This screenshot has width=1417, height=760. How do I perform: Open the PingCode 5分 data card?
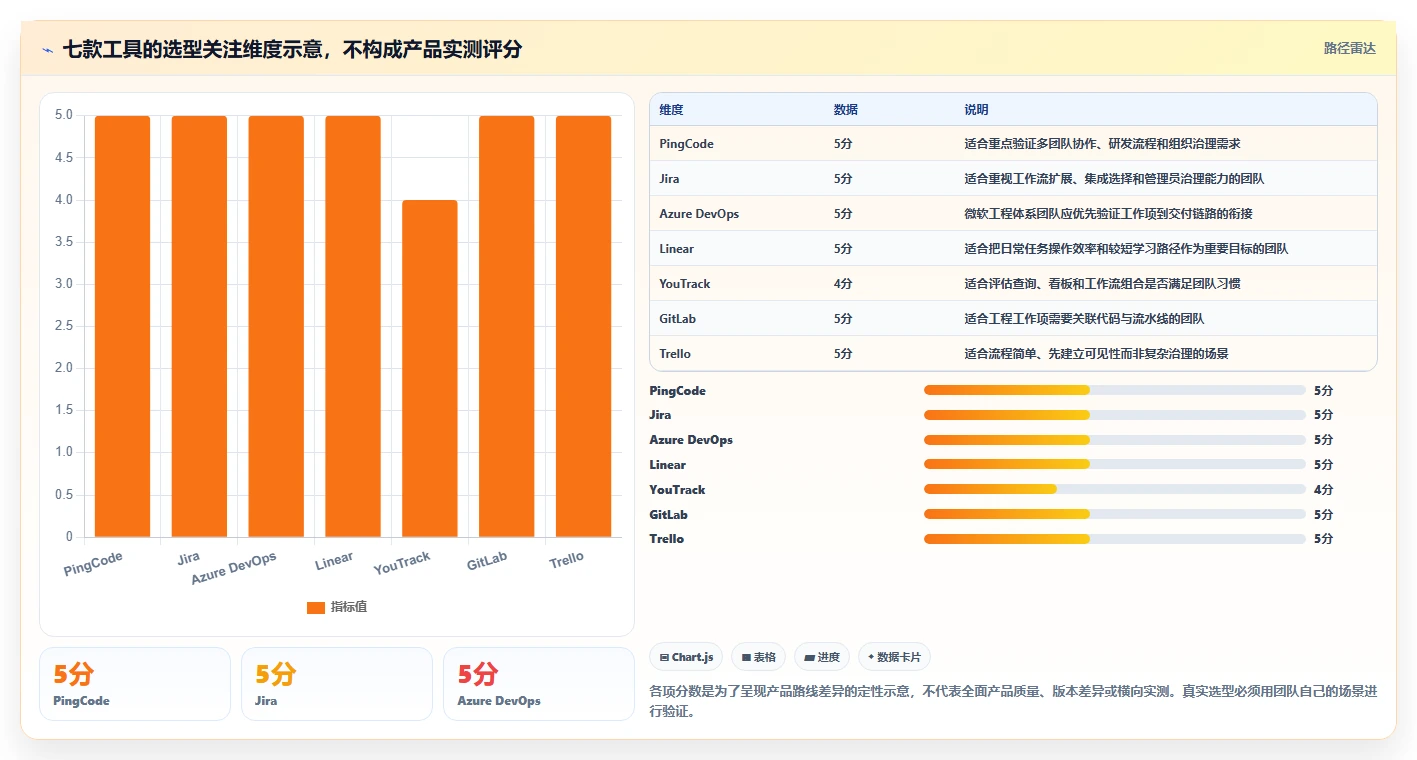click(135, 684)
